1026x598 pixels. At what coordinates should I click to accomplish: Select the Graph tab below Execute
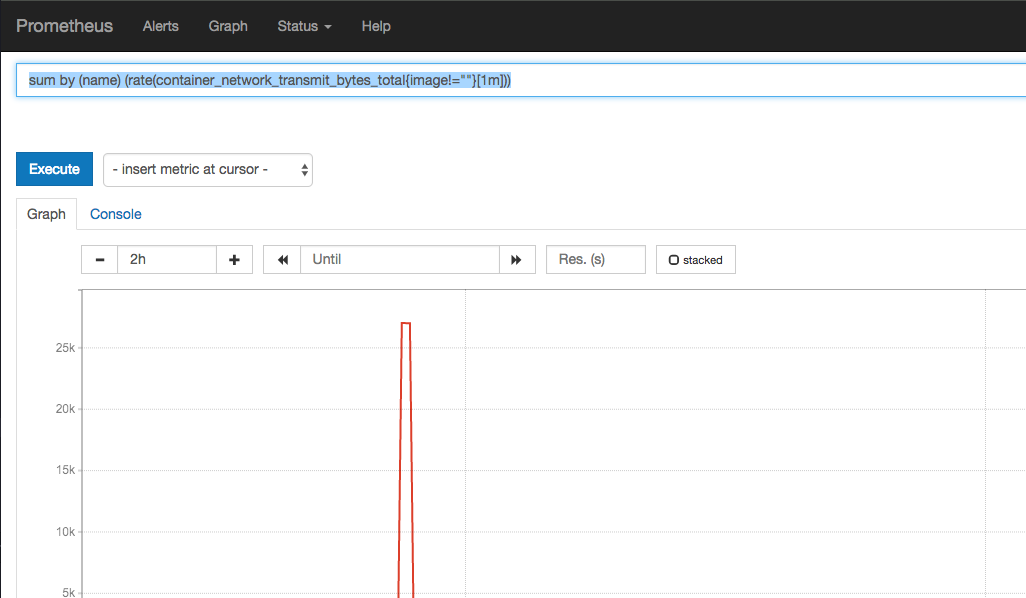[46, 214]
